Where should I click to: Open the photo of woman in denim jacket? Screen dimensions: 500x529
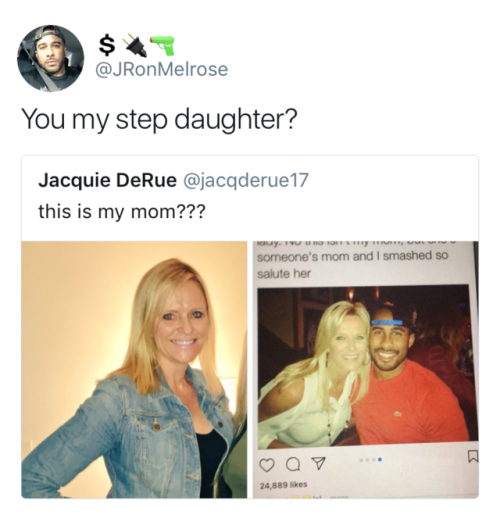(x=134, y=369)
